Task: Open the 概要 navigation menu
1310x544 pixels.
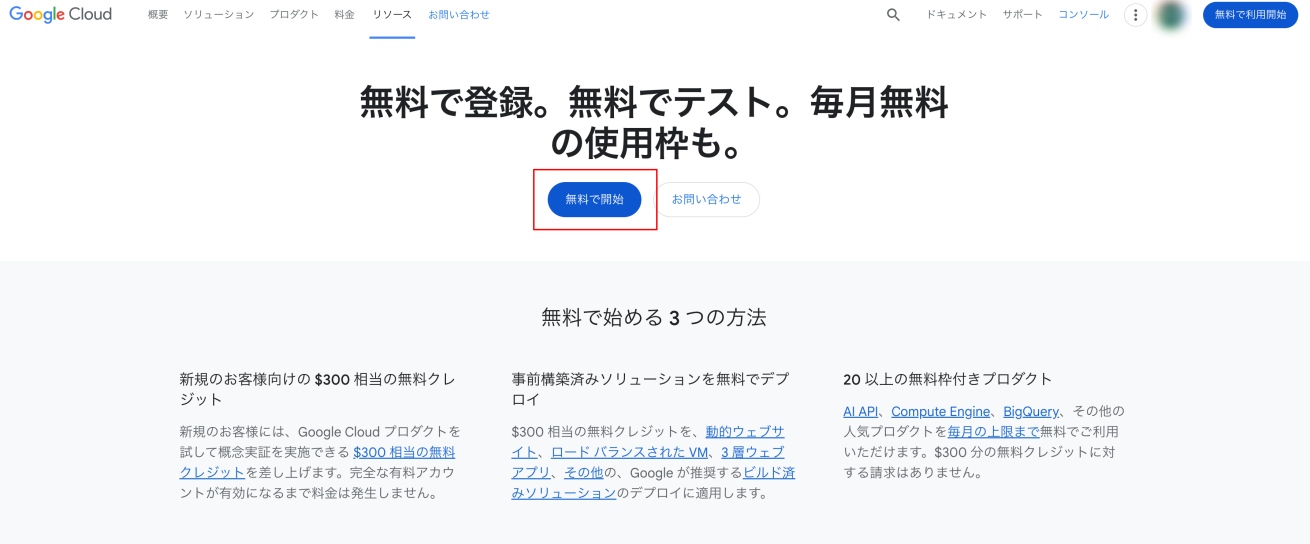Action: [158, 15]
